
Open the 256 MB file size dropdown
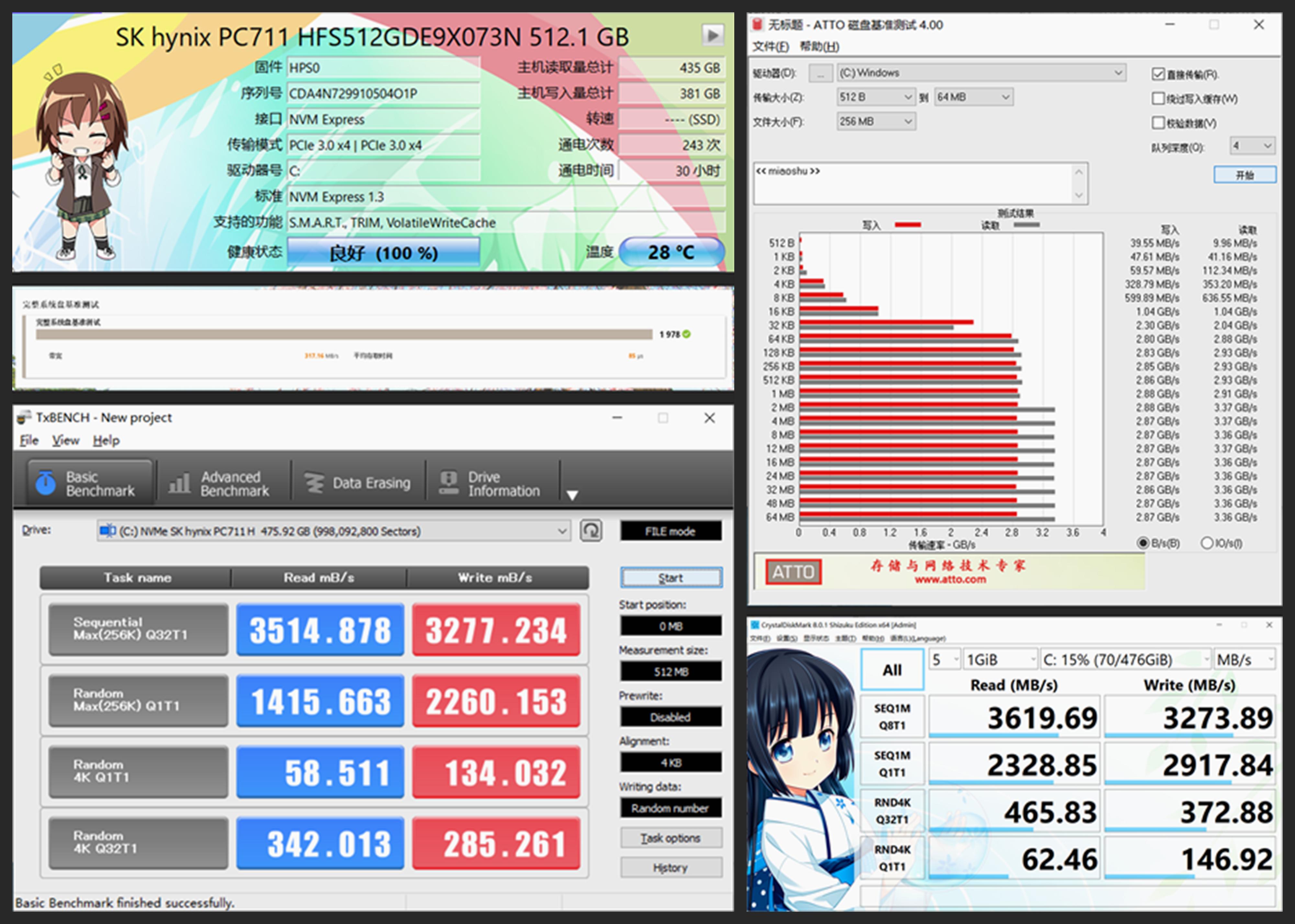(876, 121)
